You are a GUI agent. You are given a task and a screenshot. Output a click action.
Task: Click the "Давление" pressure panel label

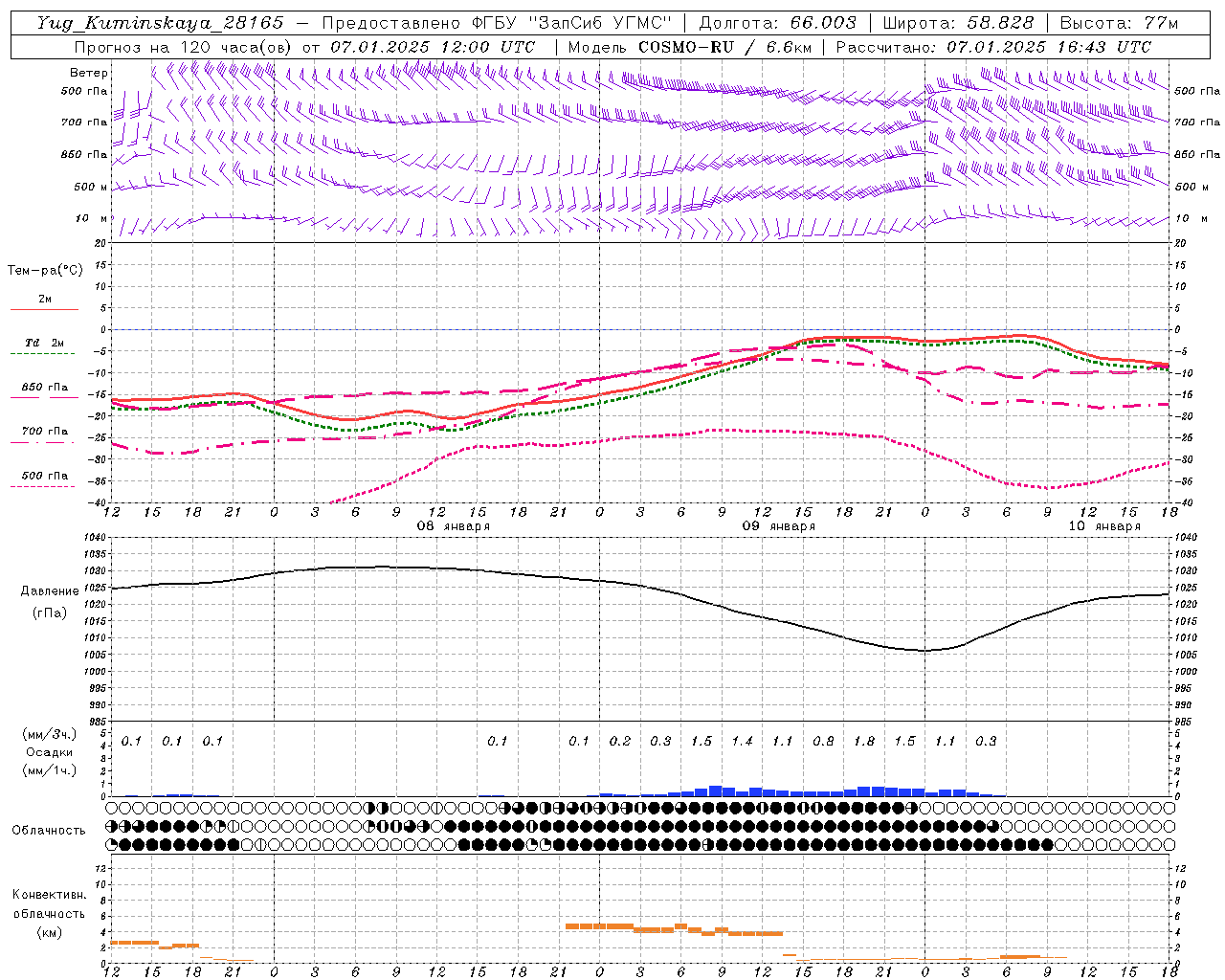(50, 591)
